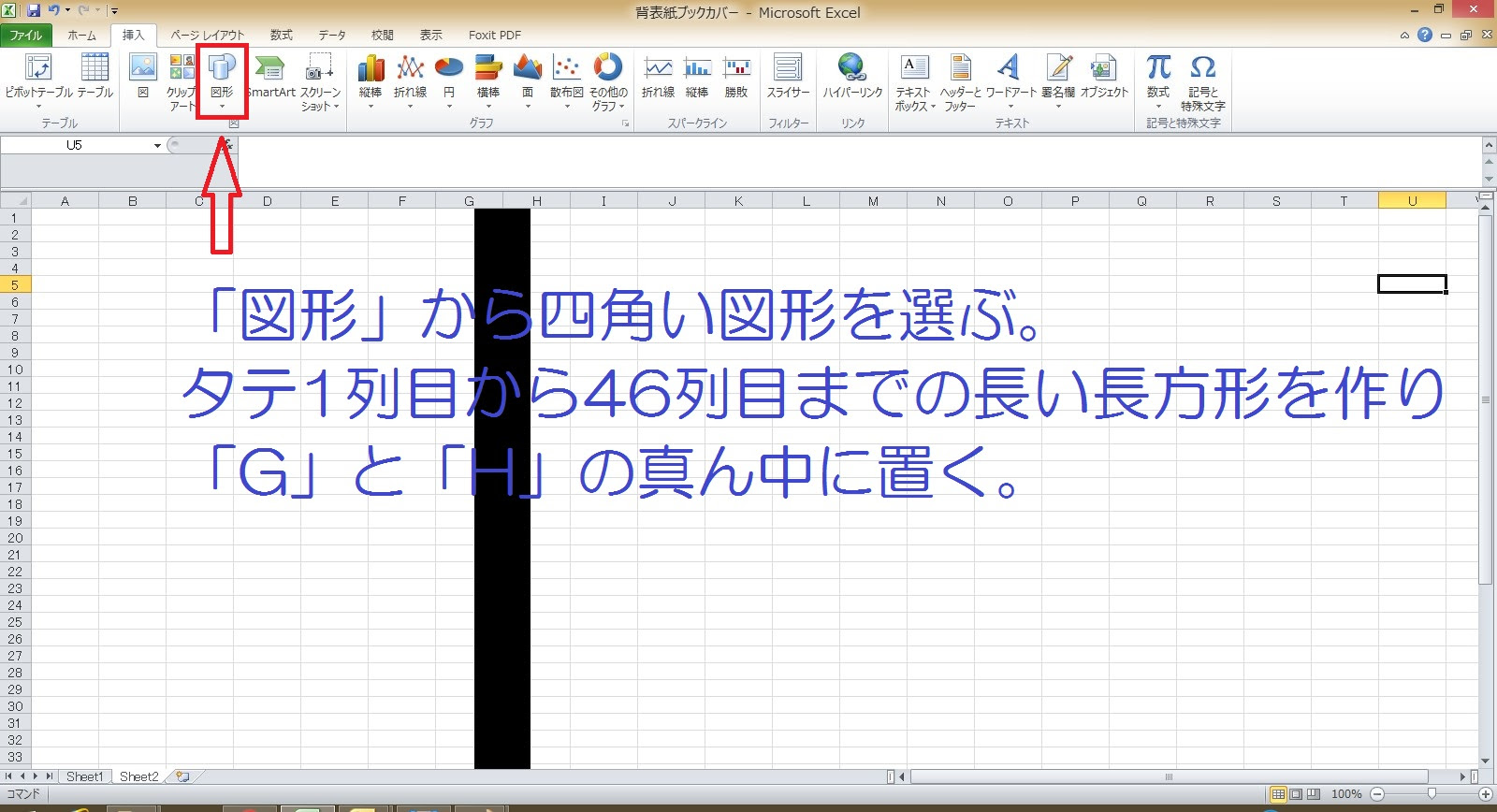Open the Foxit PDF tab
This screenshot has width=1497, height=812.
[x=495, y=36]
